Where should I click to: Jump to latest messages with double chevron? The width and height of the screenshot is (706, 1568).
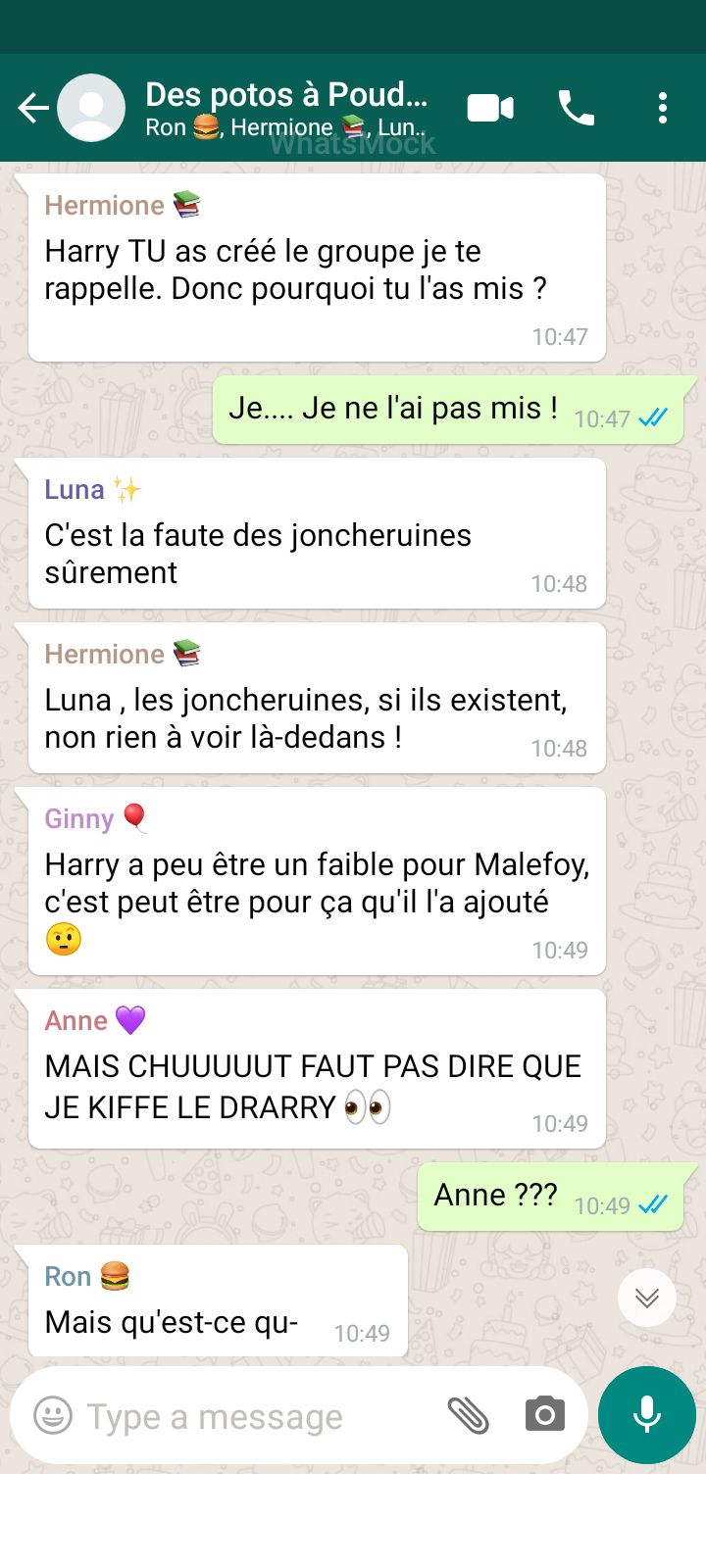click(x=647, y=1298)
